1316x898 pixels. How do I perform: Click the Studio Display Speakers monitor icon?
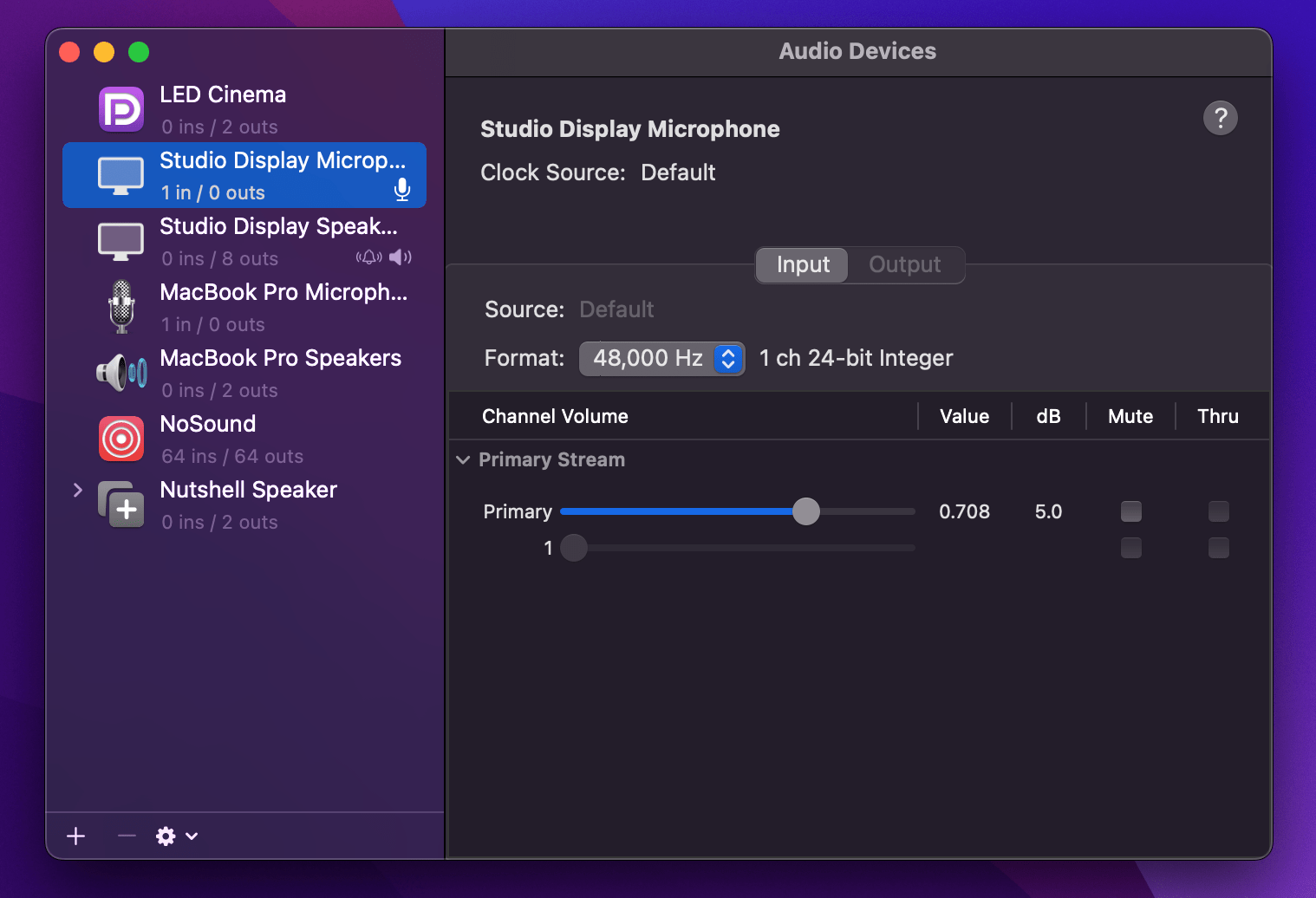pyautogui.click(x=121, y=242)
